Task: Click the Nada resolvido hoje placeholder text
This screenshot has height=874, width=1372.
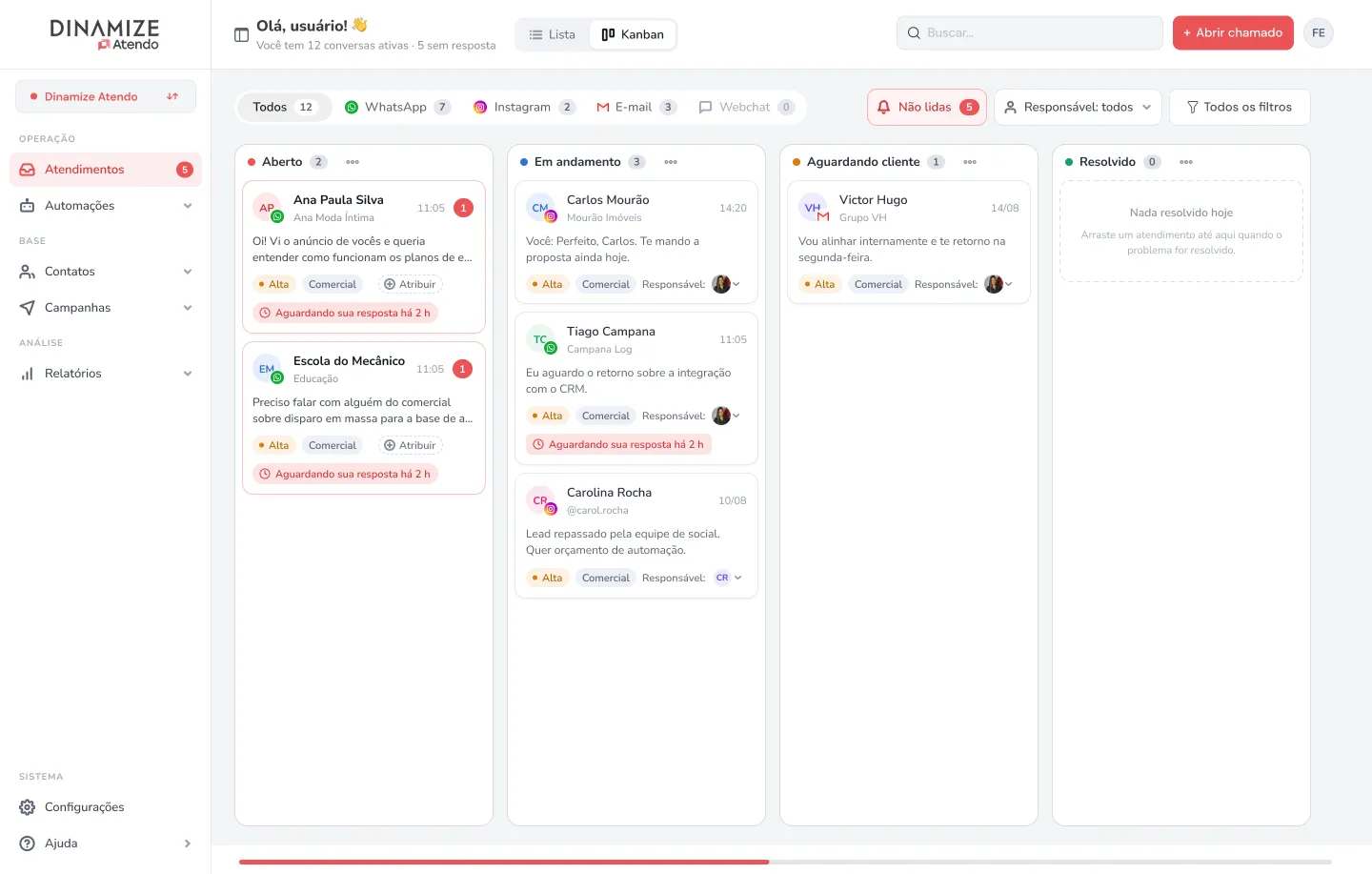Action: pos(1181,213)
